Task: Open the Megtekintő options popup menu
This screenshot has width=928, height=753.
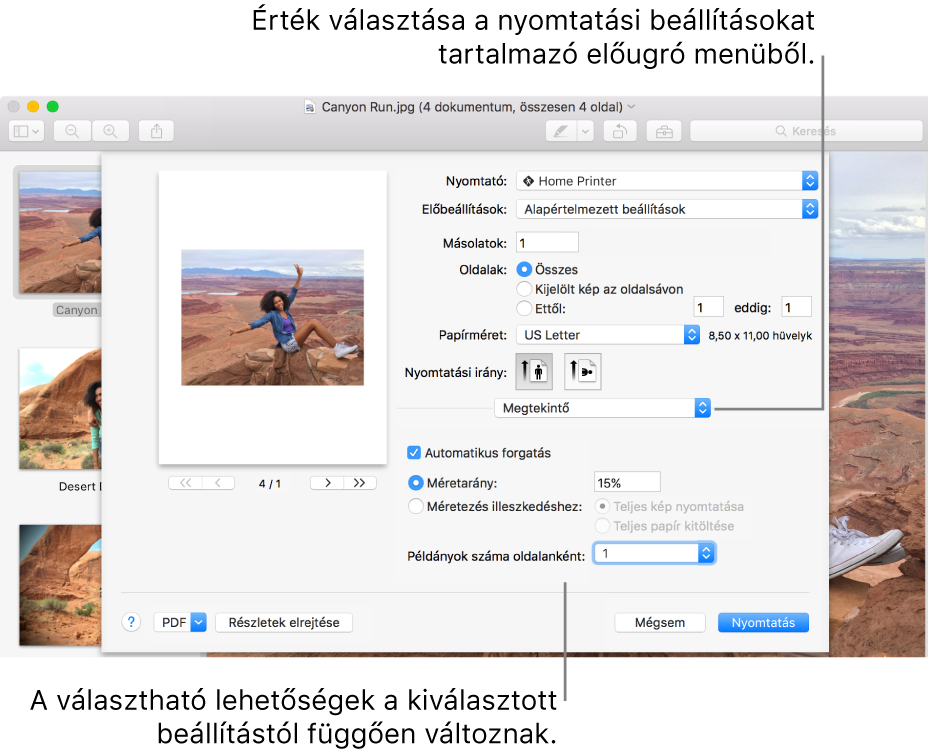Action: pyautogui.click(x=603, y=408)
